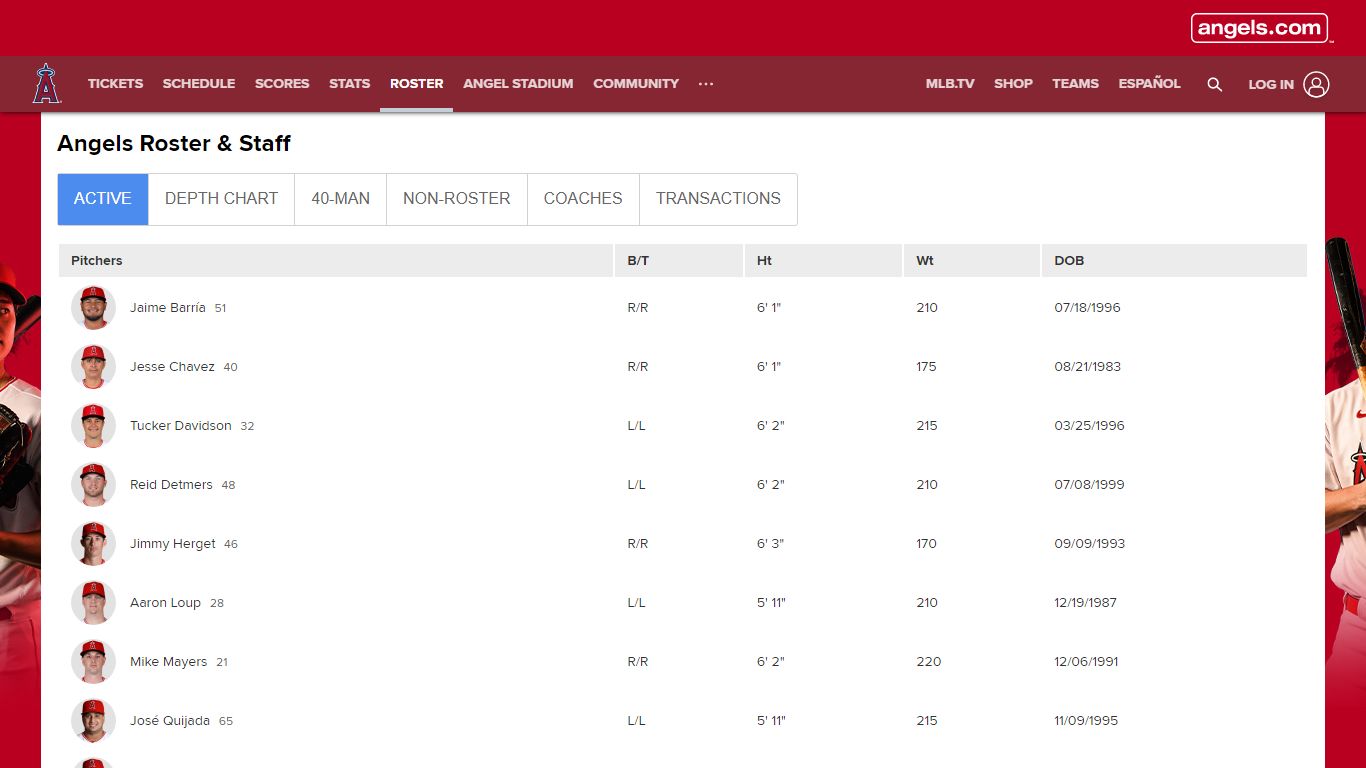The height and width of the screenshot is (768, 1366).
Task: Switch to the 40-Man tab
Action: (340, 199)
